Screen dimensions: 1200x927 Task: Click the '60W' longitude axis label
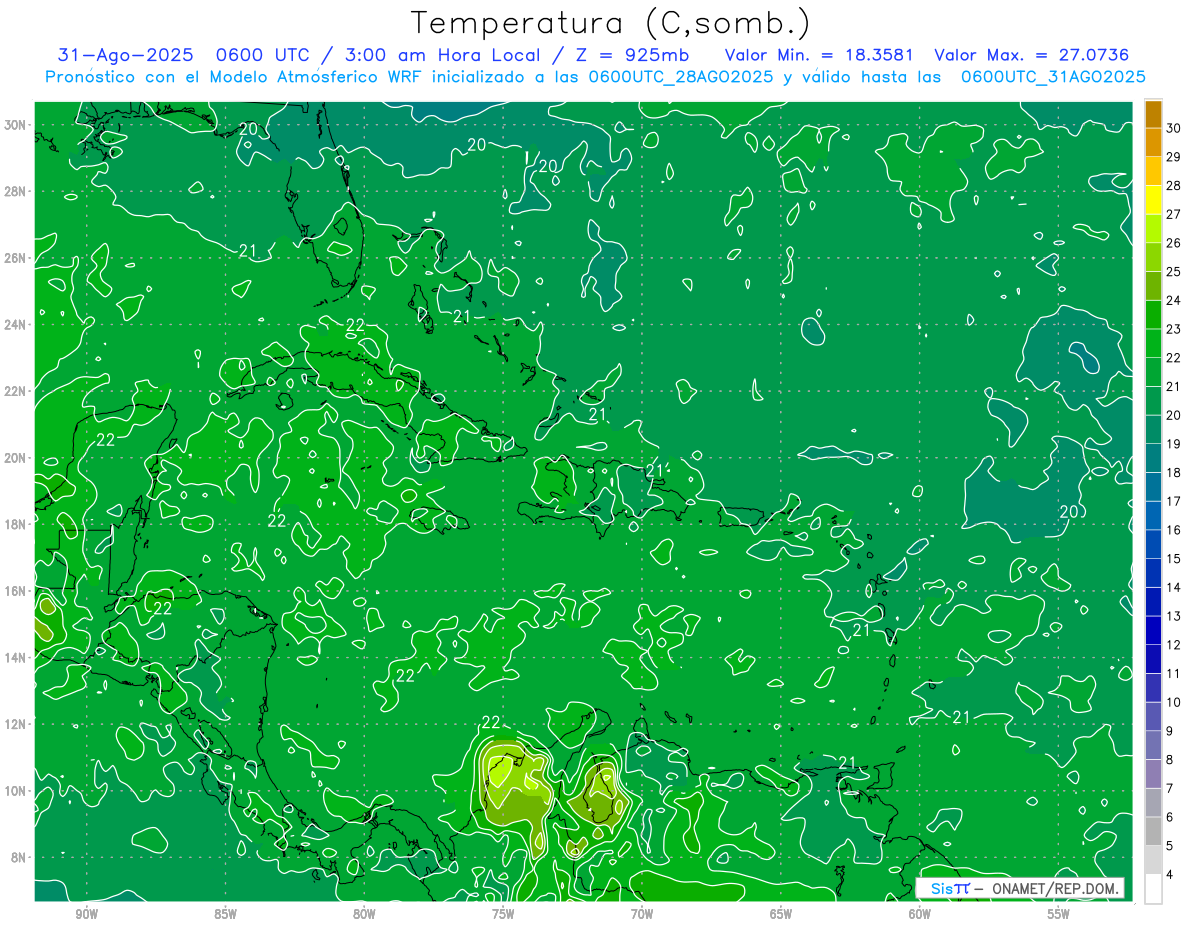(x=919, y=914)
